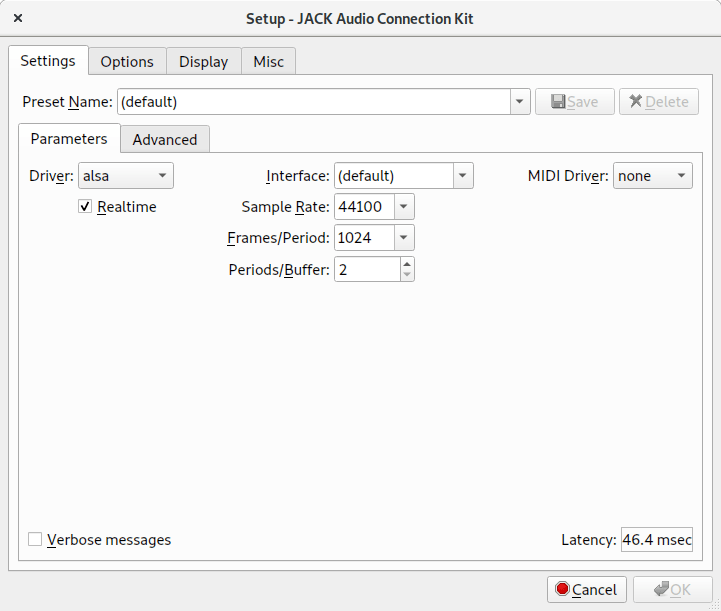
Task: Toggle the Realtime checkbox
Action: [x=85, y=206]
